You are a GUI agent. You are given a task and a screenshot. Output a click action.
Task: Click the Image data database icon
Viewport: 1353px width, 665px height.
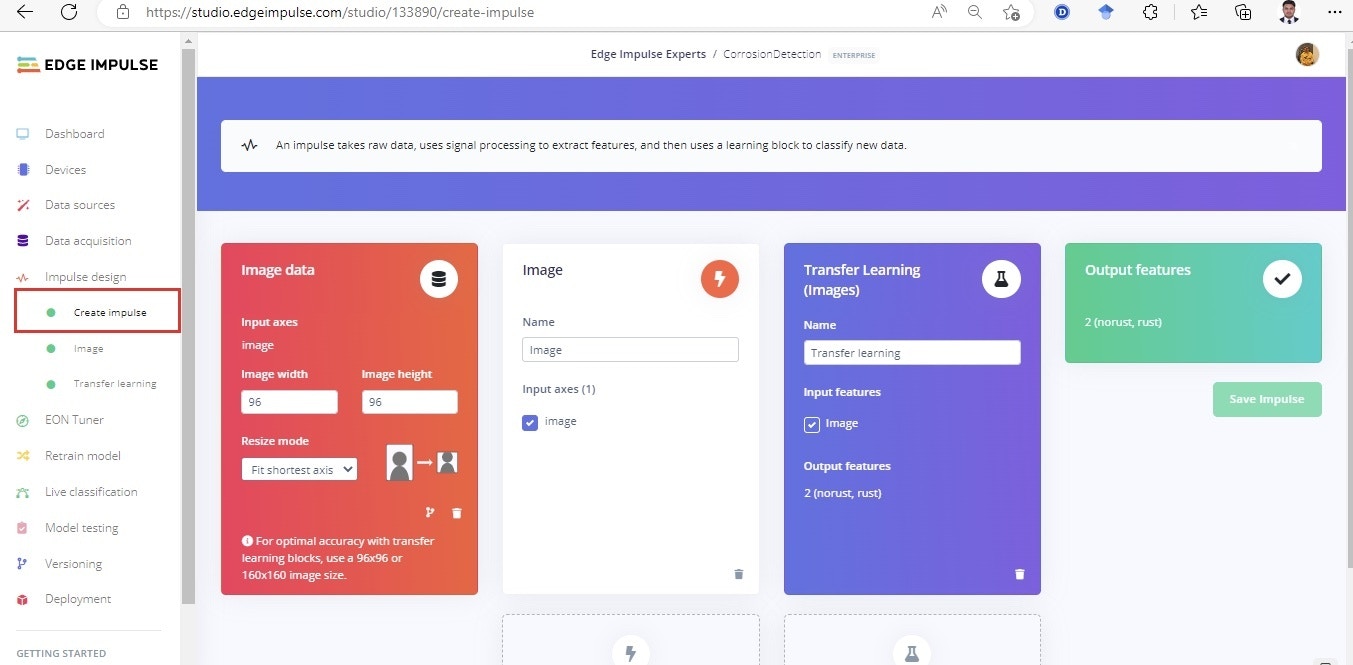coord(438,279)
